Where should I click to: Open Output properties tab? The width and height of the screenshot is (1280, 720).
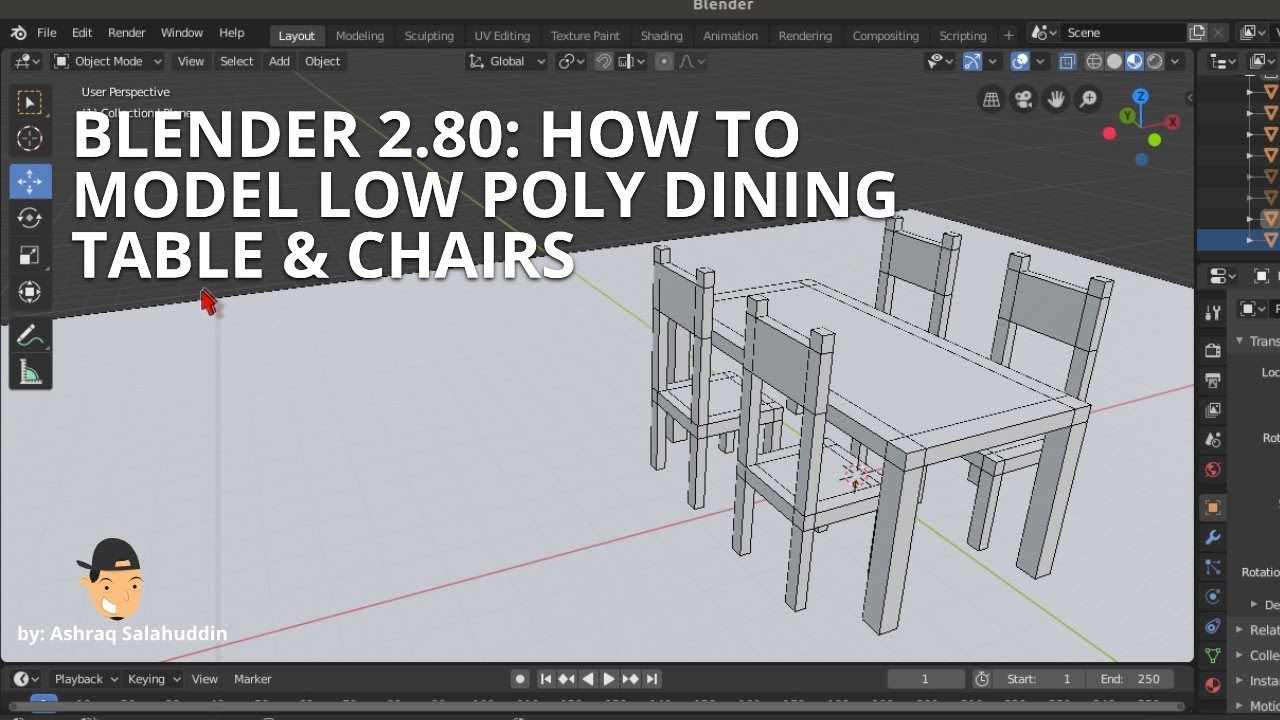click(x=1212, y=380)
